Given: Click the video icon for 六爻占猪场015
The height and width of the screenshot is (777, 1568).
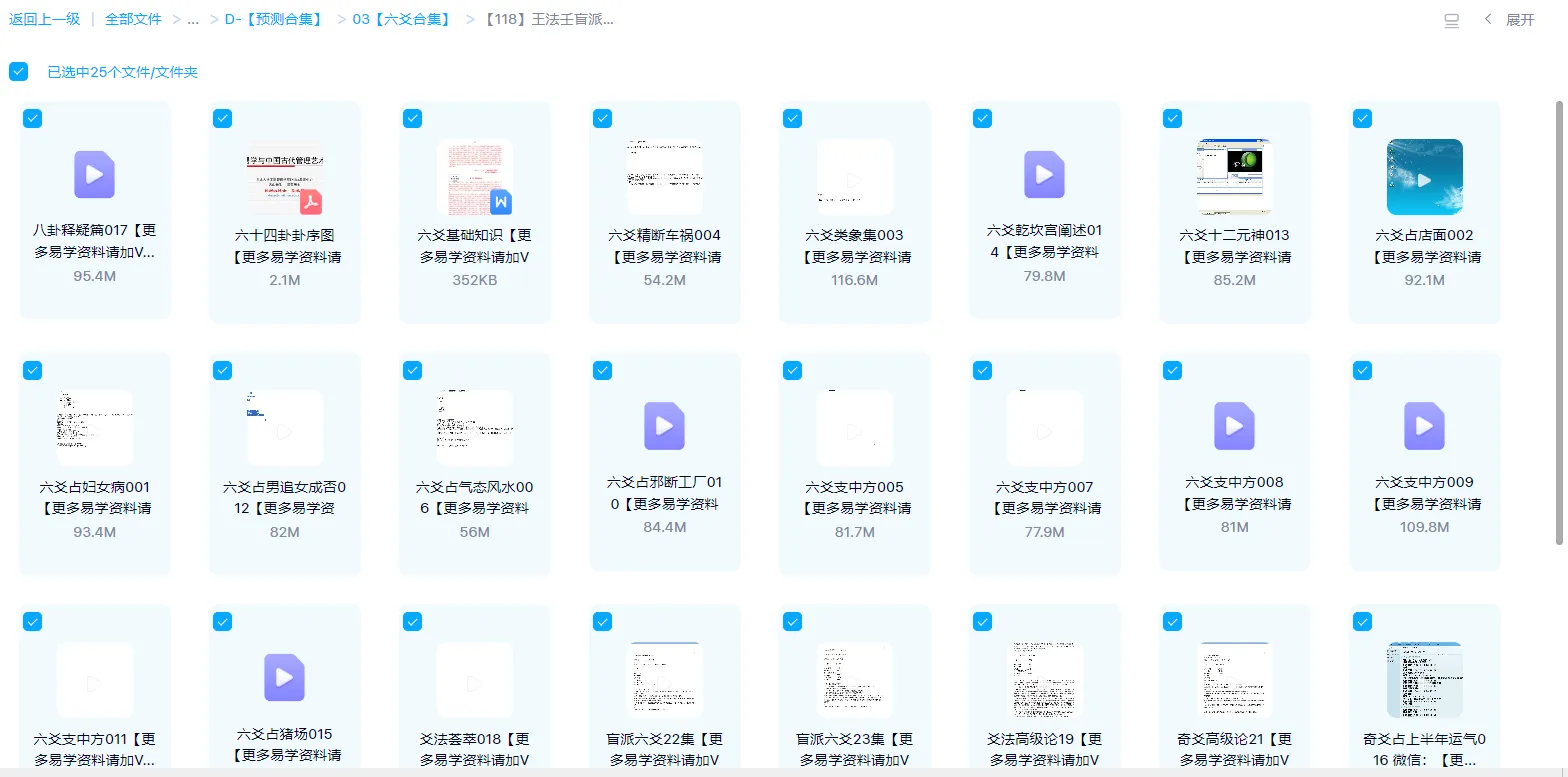Looking at the screenshot, I should 284,678.
